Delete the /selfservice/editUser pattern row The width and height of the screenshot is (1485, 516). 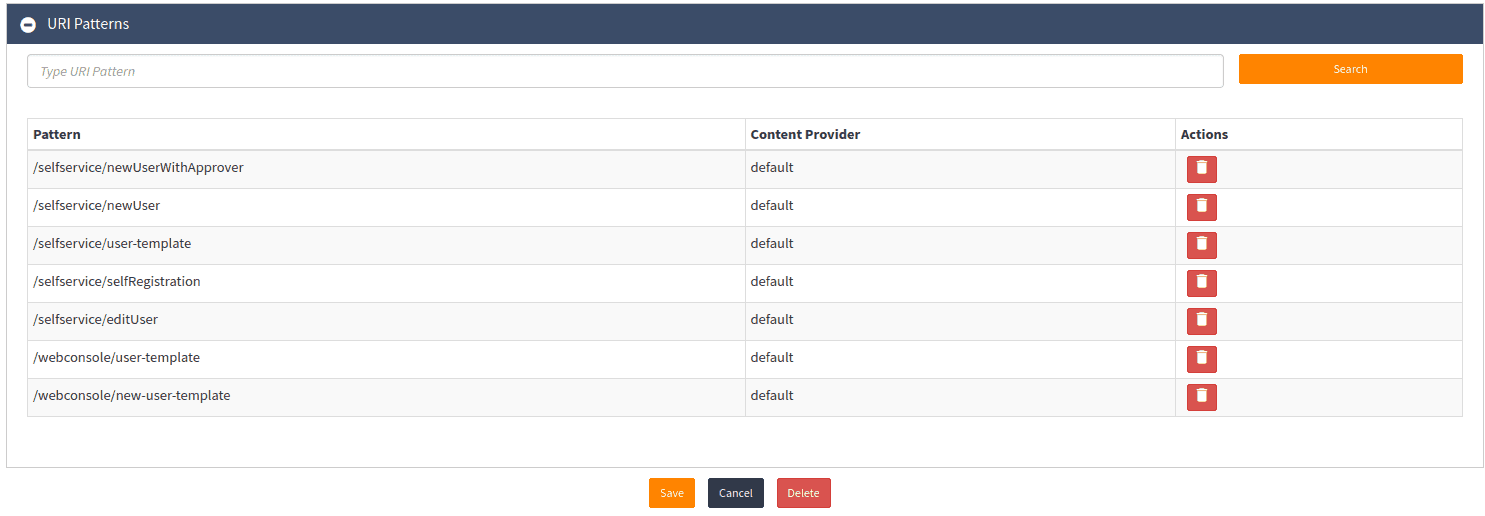(1201, 321)
